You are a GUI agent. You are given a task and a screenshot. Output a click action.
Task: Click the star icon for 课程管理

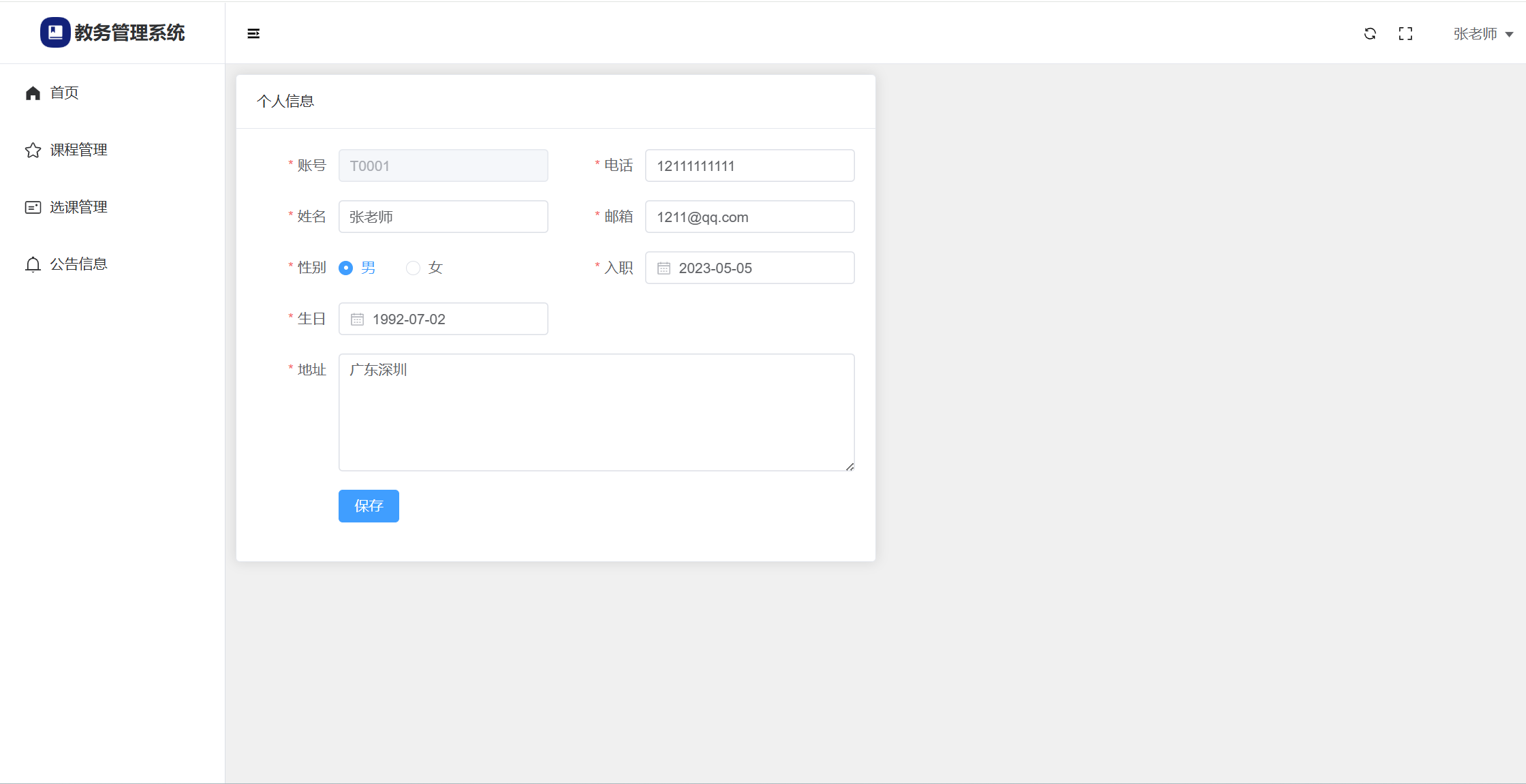click(33, 151)
